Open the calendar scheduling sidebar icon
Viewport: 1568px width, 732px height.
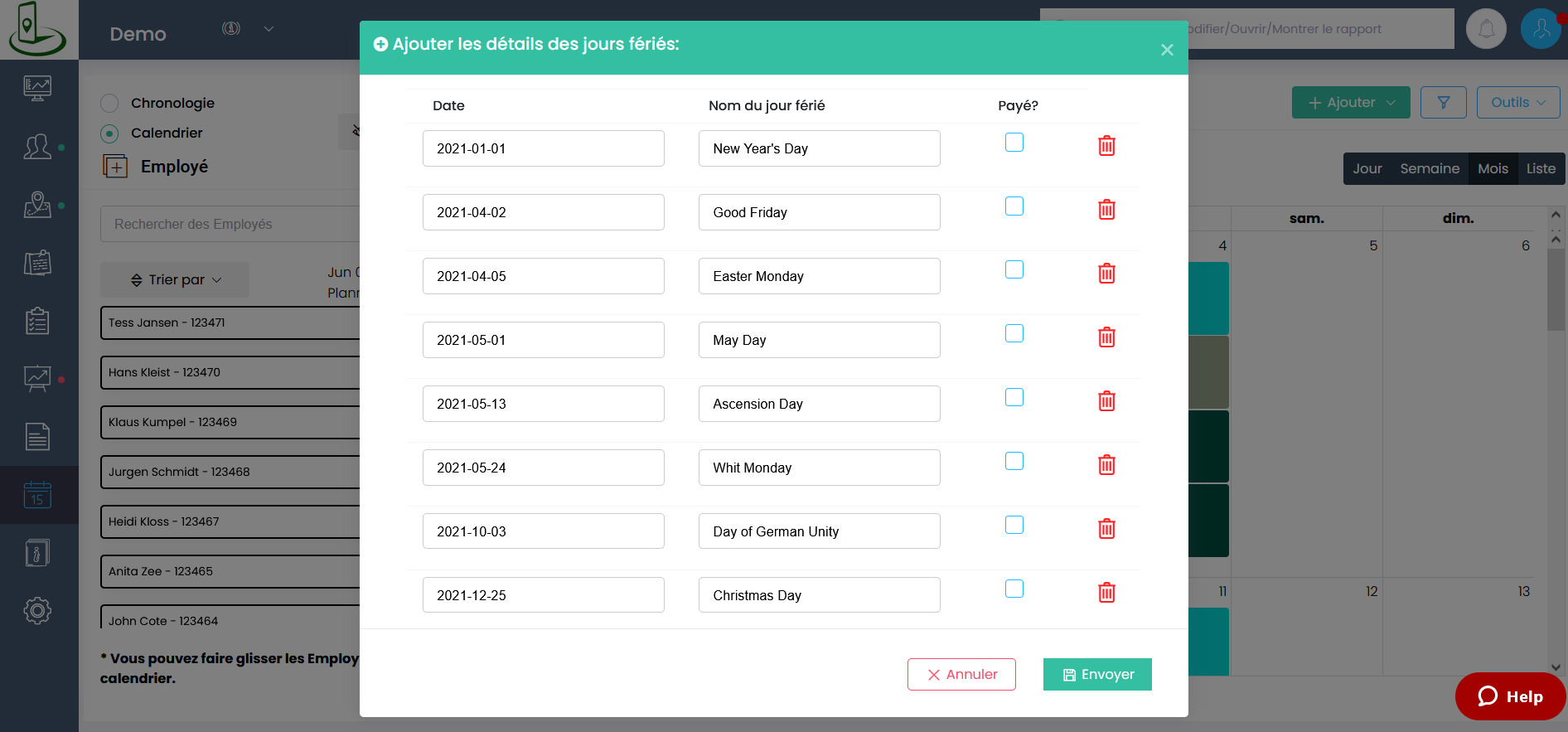(x=37, y=495)
